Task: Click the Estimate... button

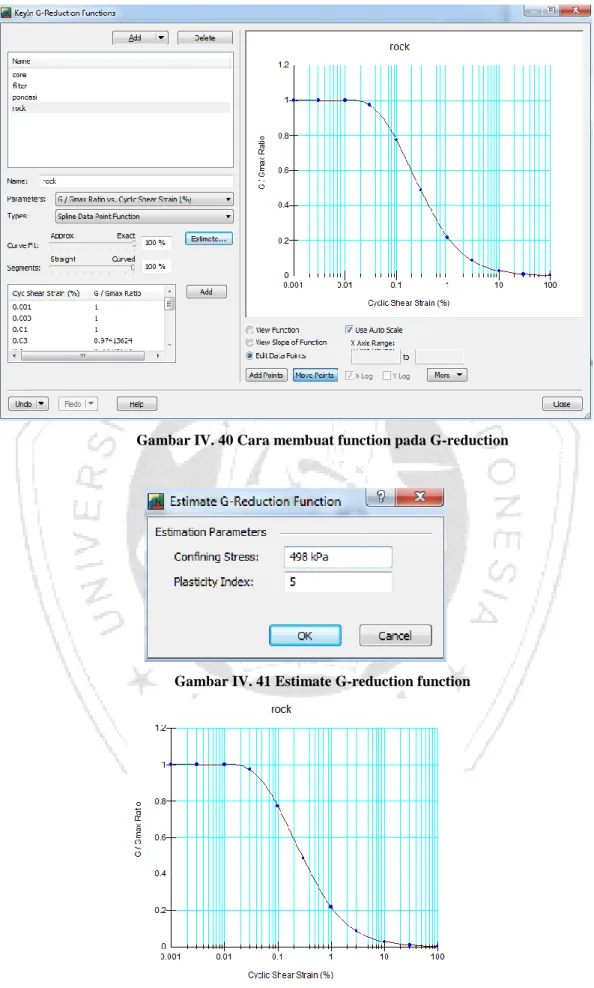Action: click(208, 239)
